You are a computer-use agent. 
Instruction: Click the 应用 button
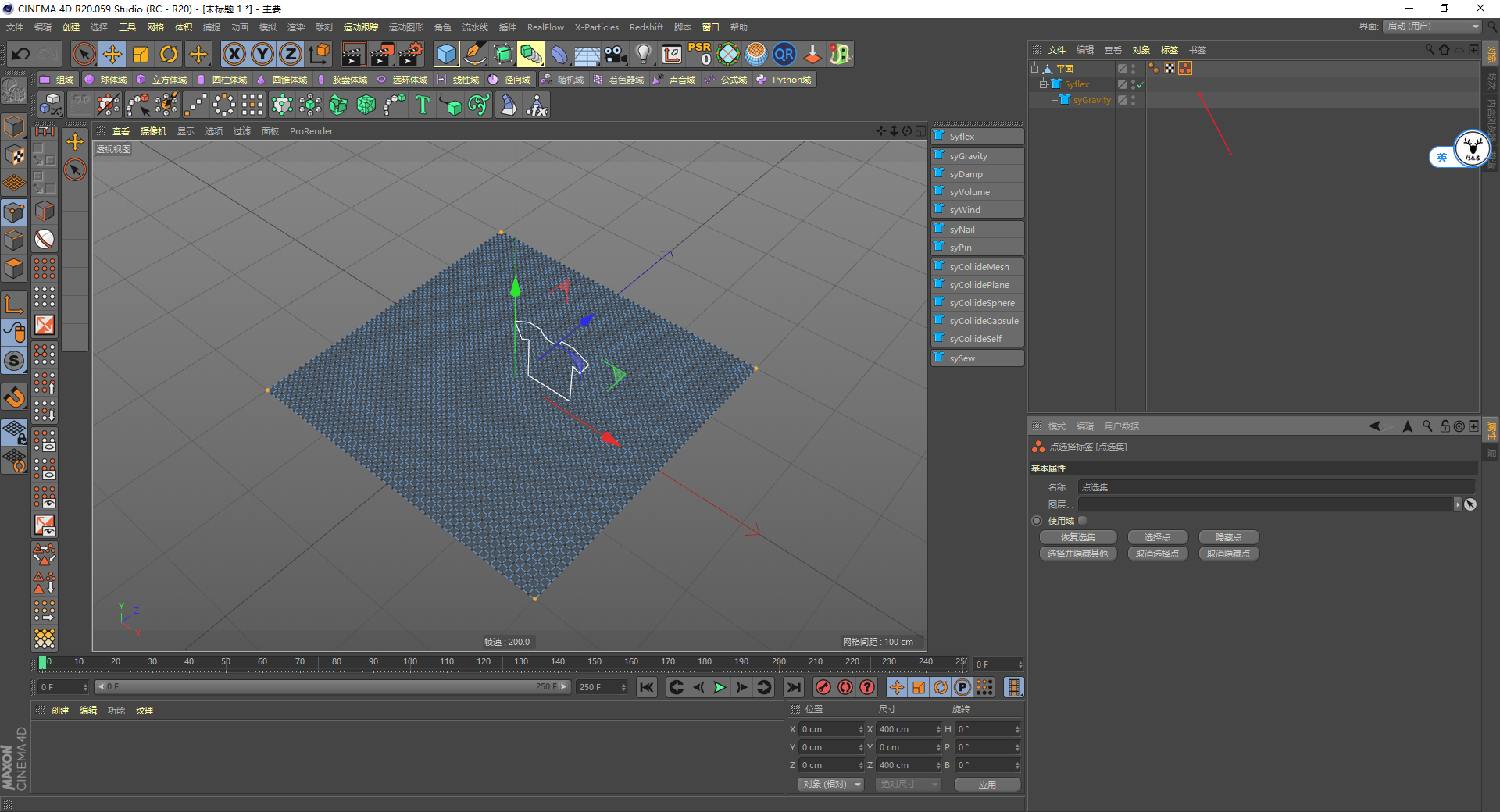tap(987, 784)
